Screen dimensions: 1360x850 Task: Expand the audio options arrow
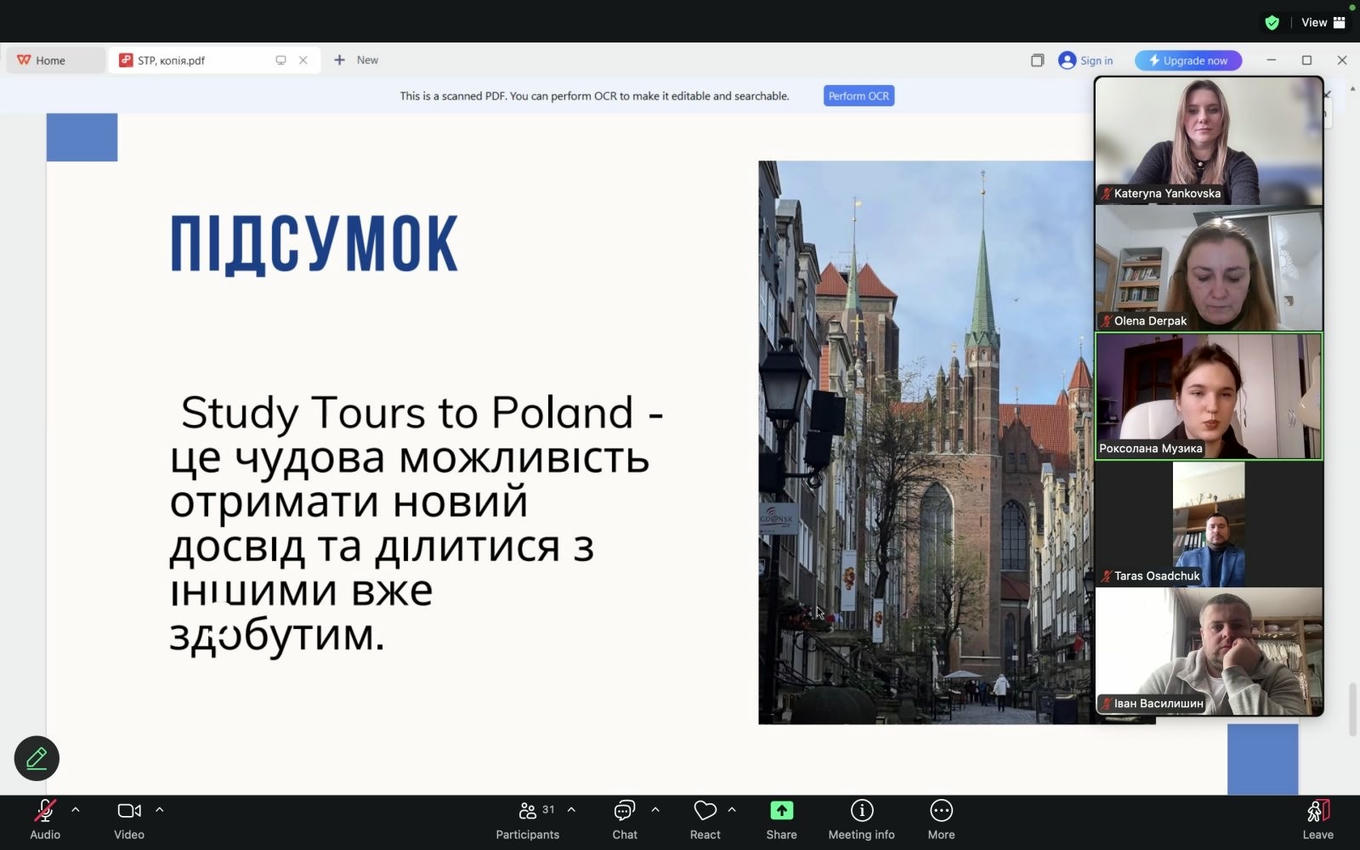75,810
